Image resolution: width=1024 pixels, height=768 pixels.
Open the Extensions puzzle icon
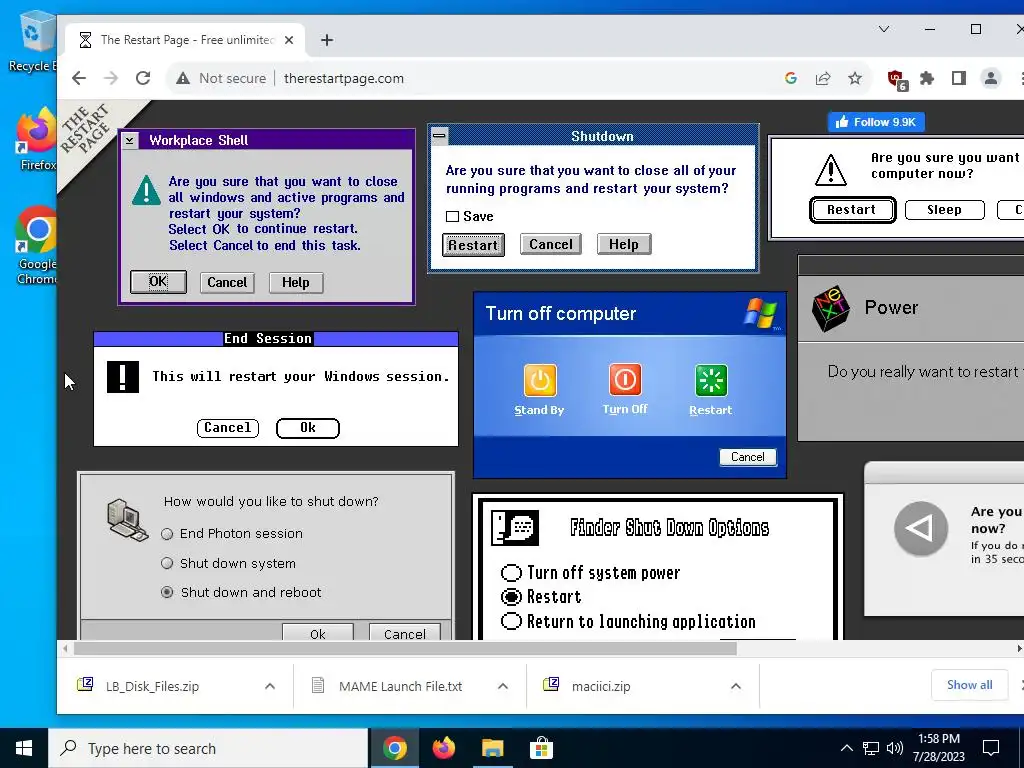click(x=927, y=78)
